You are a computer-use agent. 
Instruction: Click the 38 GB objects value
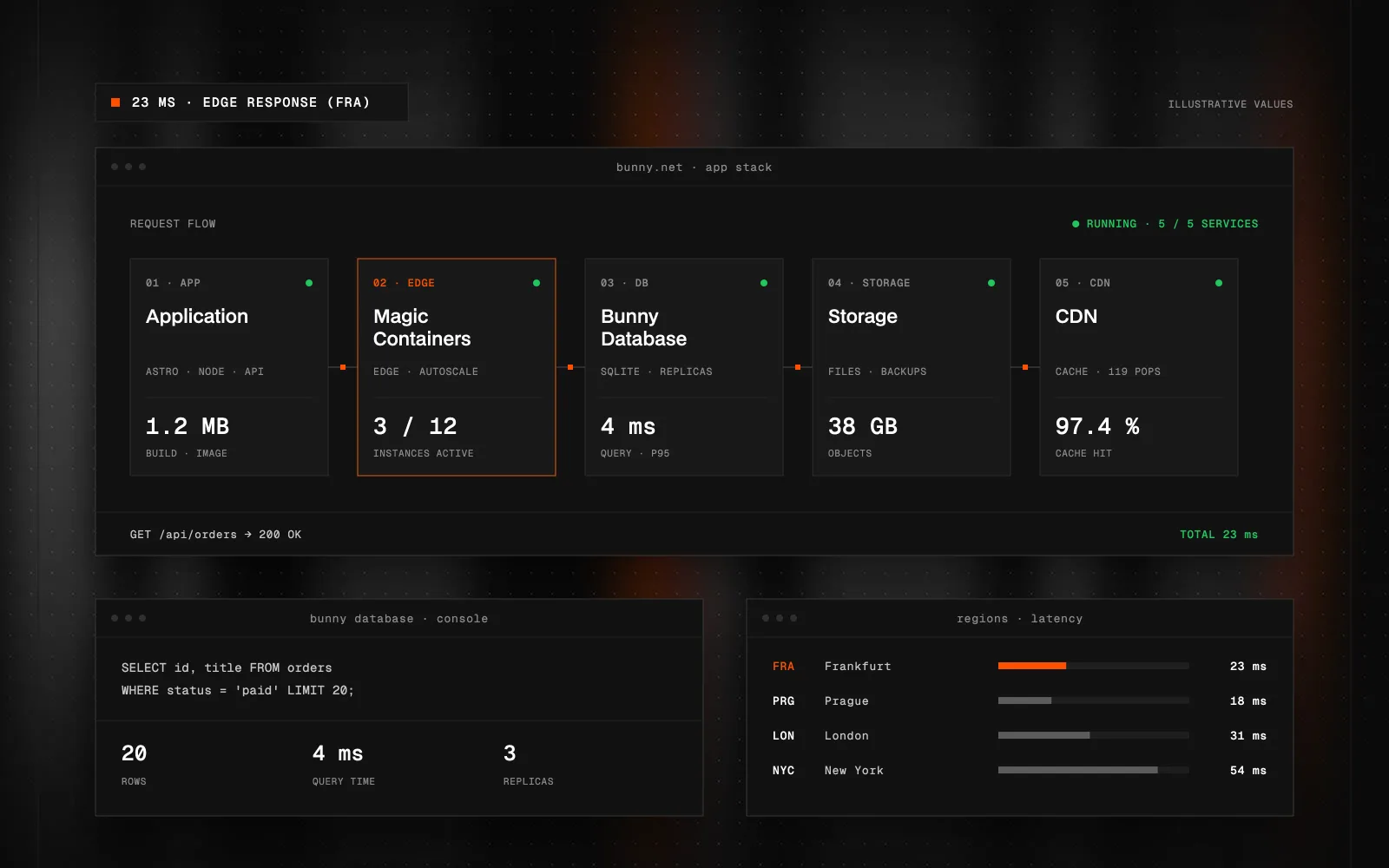863,426
